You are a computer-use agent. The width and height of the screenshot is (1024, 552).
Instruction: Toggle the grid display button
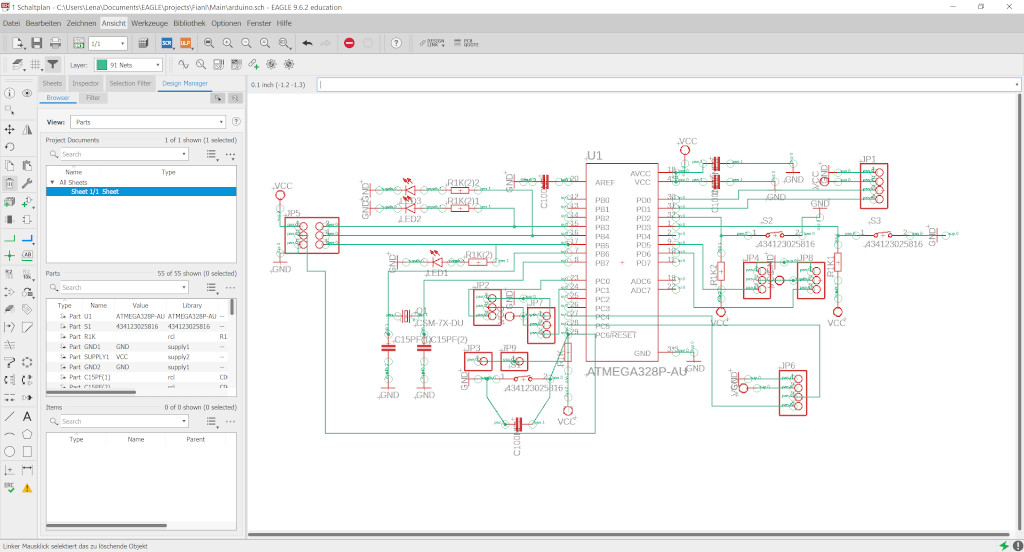[x=35, y=64]
